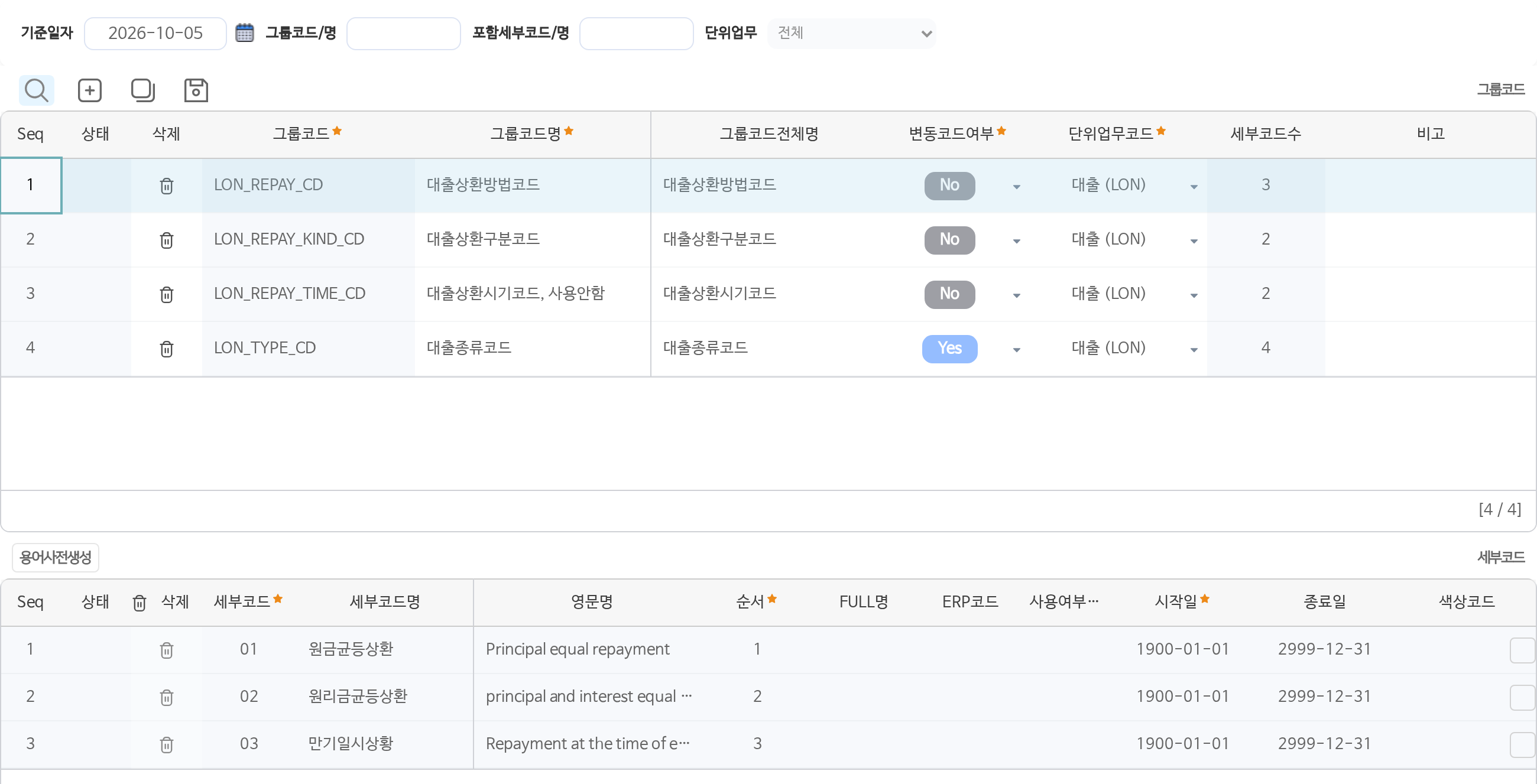Open the calendar picker for 기준일자

[245, 33]
